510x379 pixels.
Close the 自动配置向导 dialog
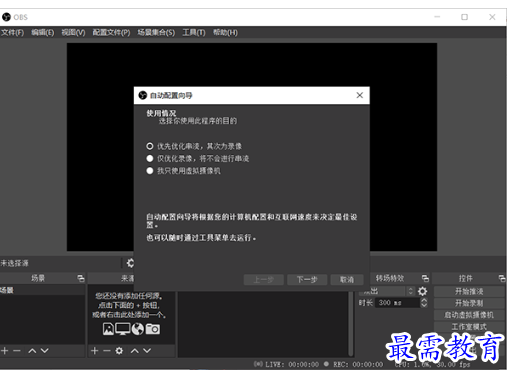tap(360, 95)
